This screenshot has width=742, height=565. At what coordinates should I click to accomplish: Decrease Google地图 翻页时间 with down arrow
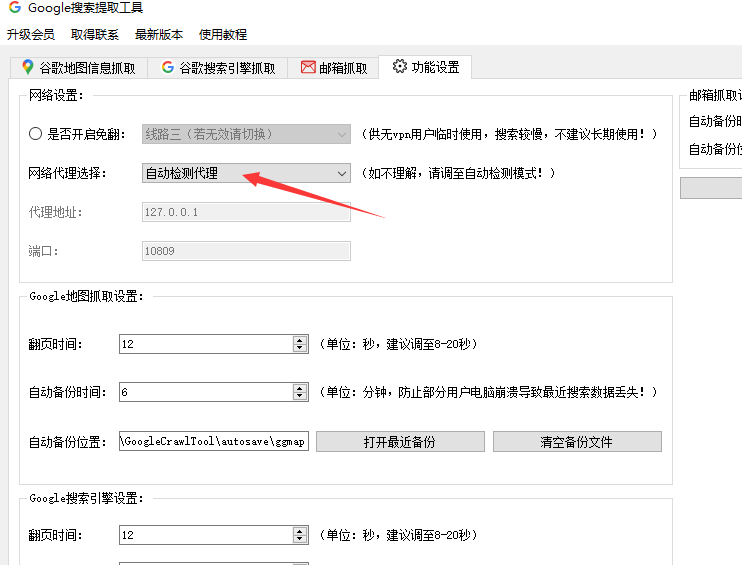tap(300, 348)
